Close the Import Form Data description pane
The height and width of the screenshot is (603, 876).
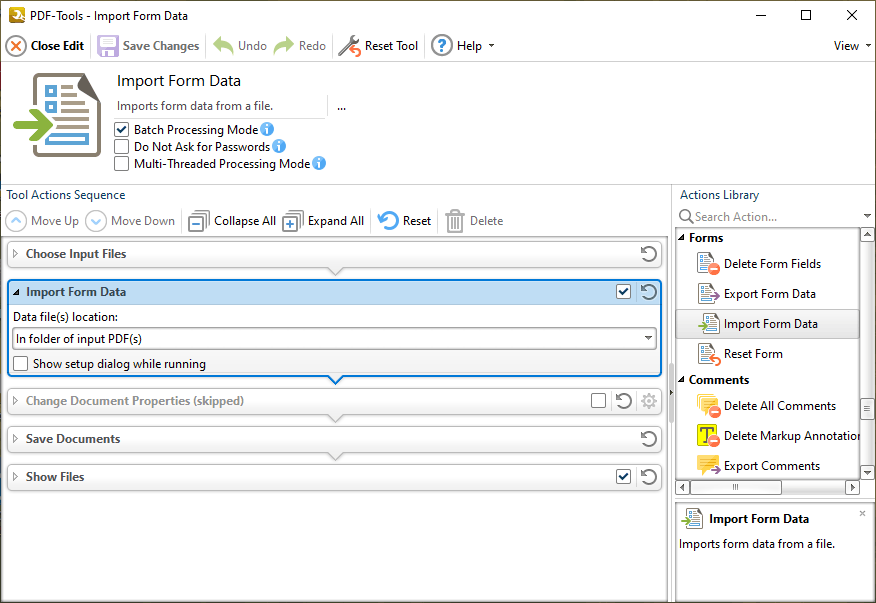click(863, 513)
